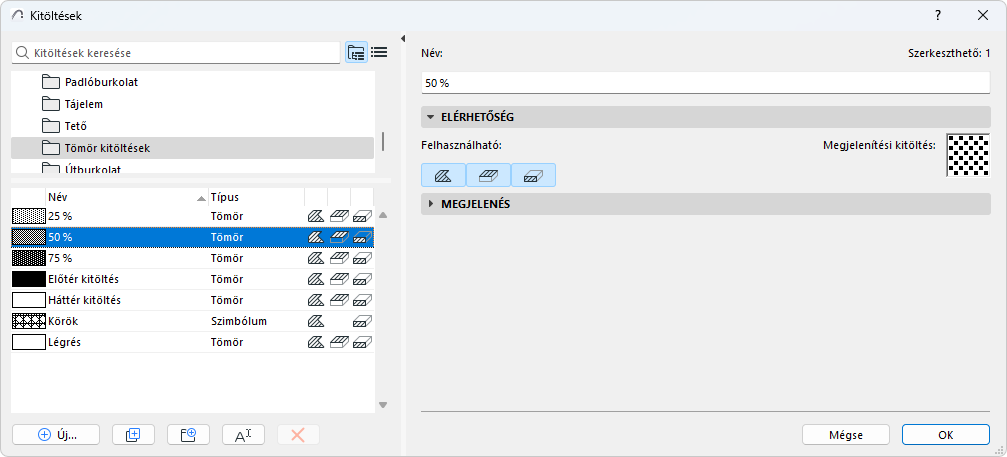Click the Új... button
The image size is (1007, 457).
tap(58, 435)
